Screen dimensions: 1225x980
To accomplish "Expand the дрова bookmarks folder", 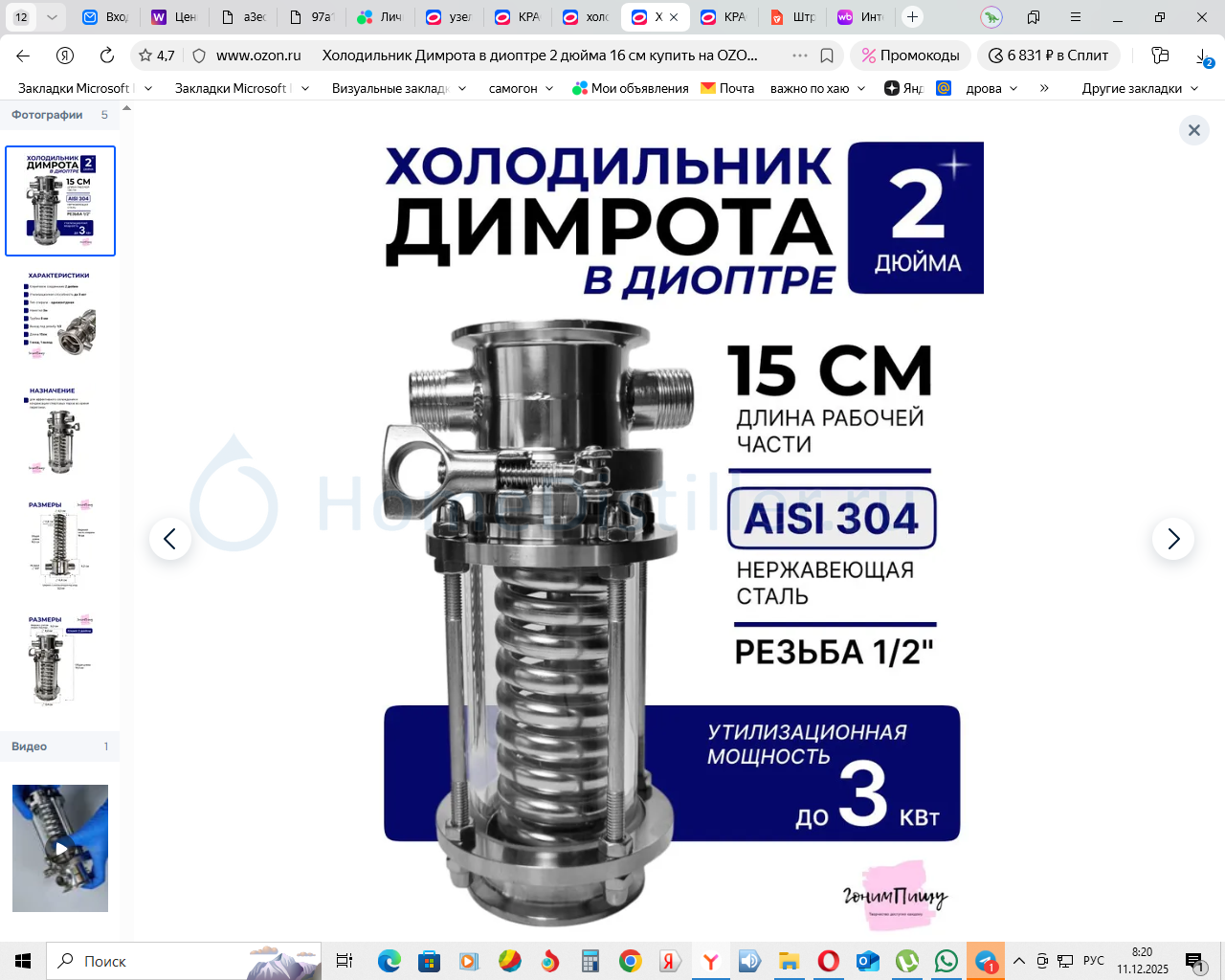I will click(991, 88).
